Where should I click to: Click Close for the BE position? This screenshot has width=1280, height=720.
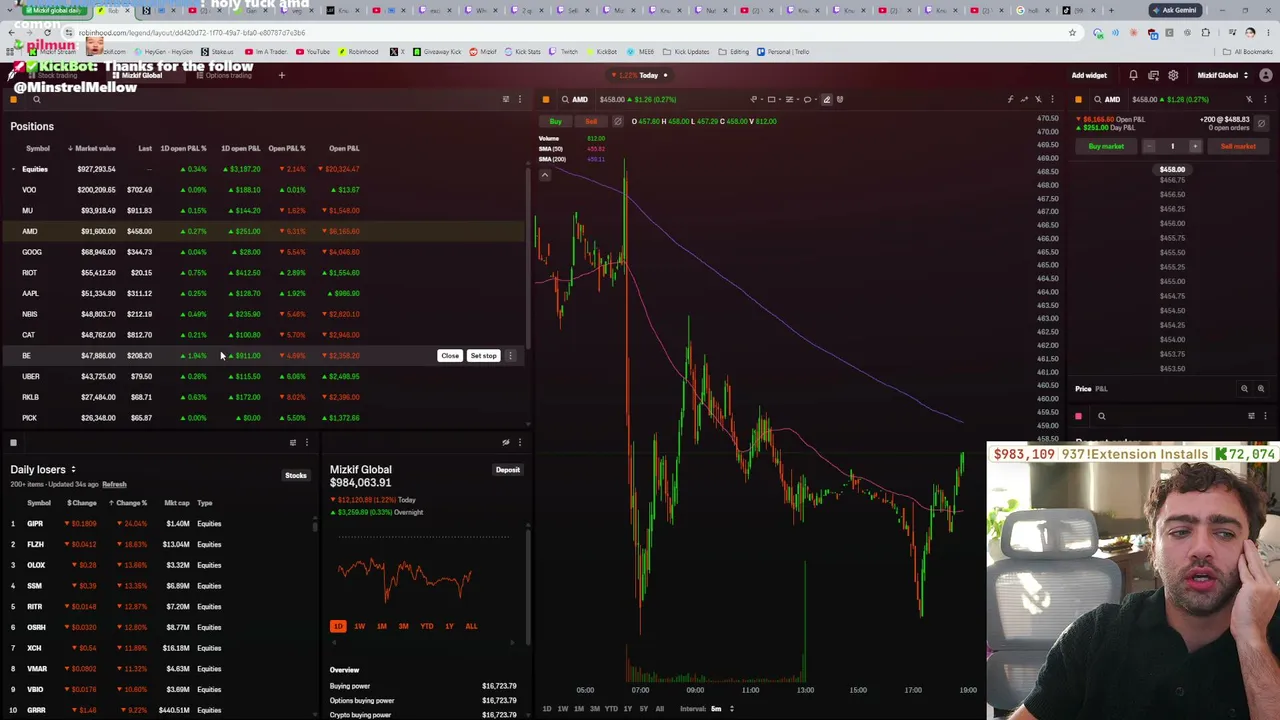click(450, 356)
